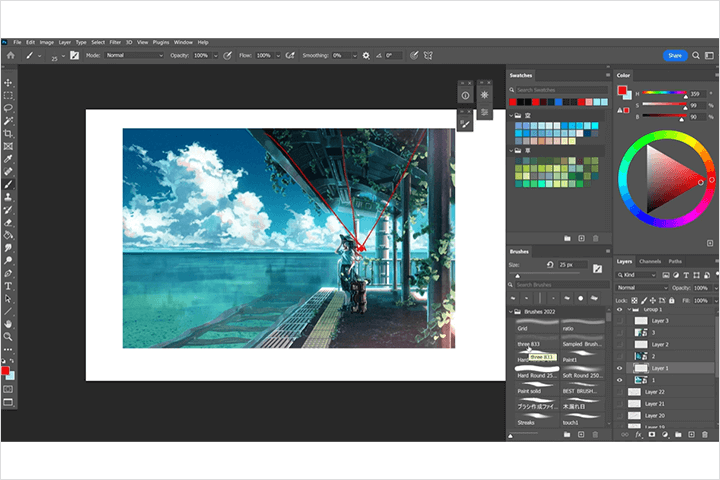Select the Streaks brush preset
The width and height of the screenshot is (720, 480).
coord(537,419)
